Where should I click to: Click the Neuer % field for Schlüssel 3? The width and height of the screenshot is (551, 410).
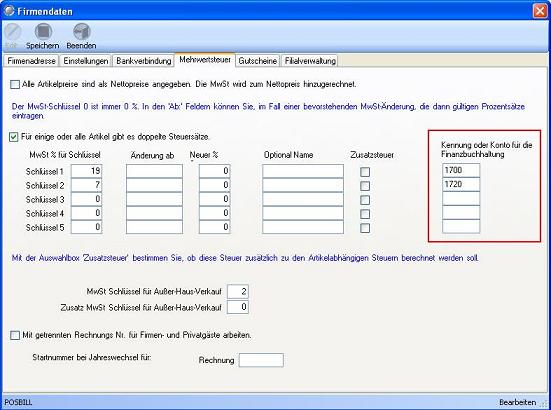click(215, 199)
